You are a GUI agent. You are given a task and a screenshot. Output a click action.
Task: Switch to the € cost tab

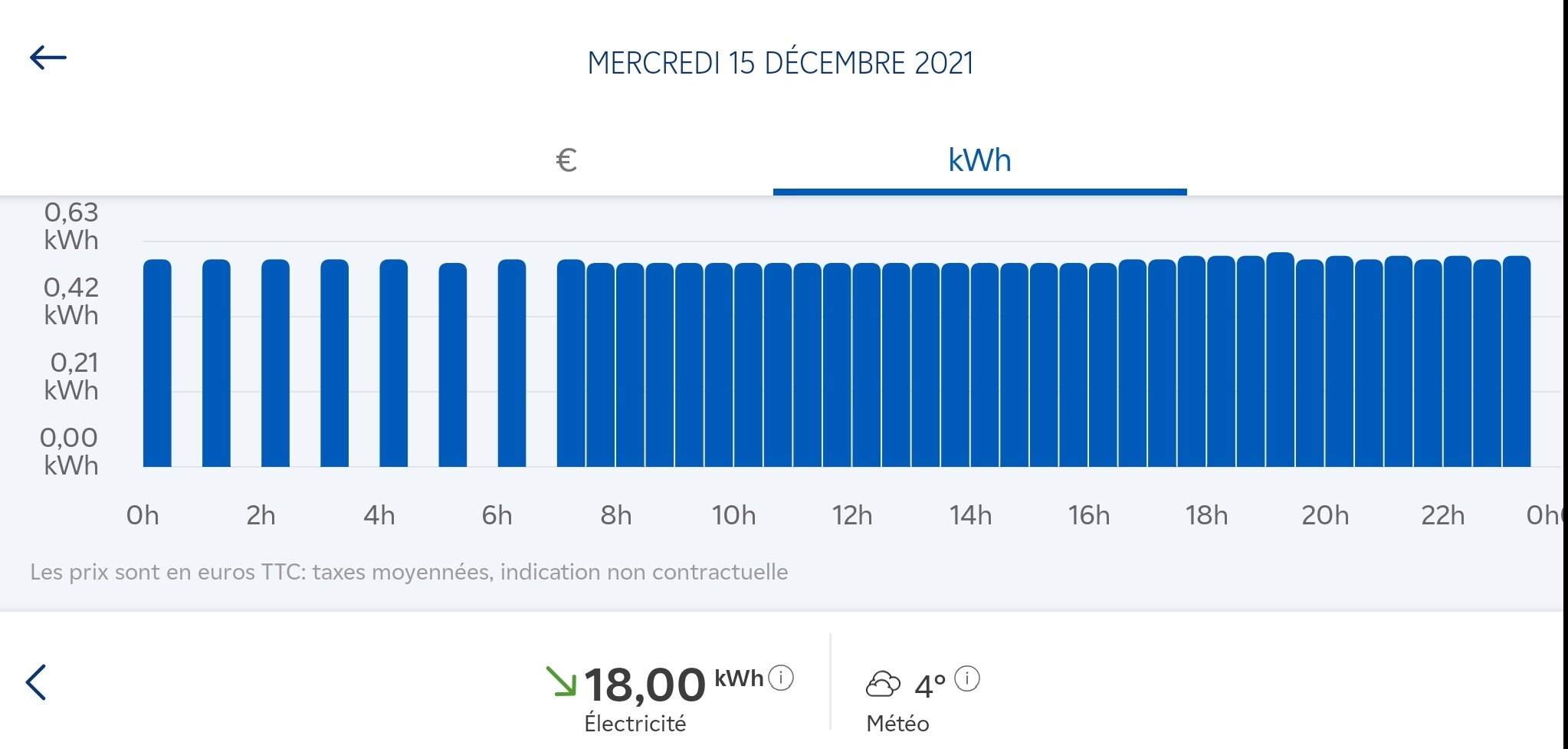[566, 159]
